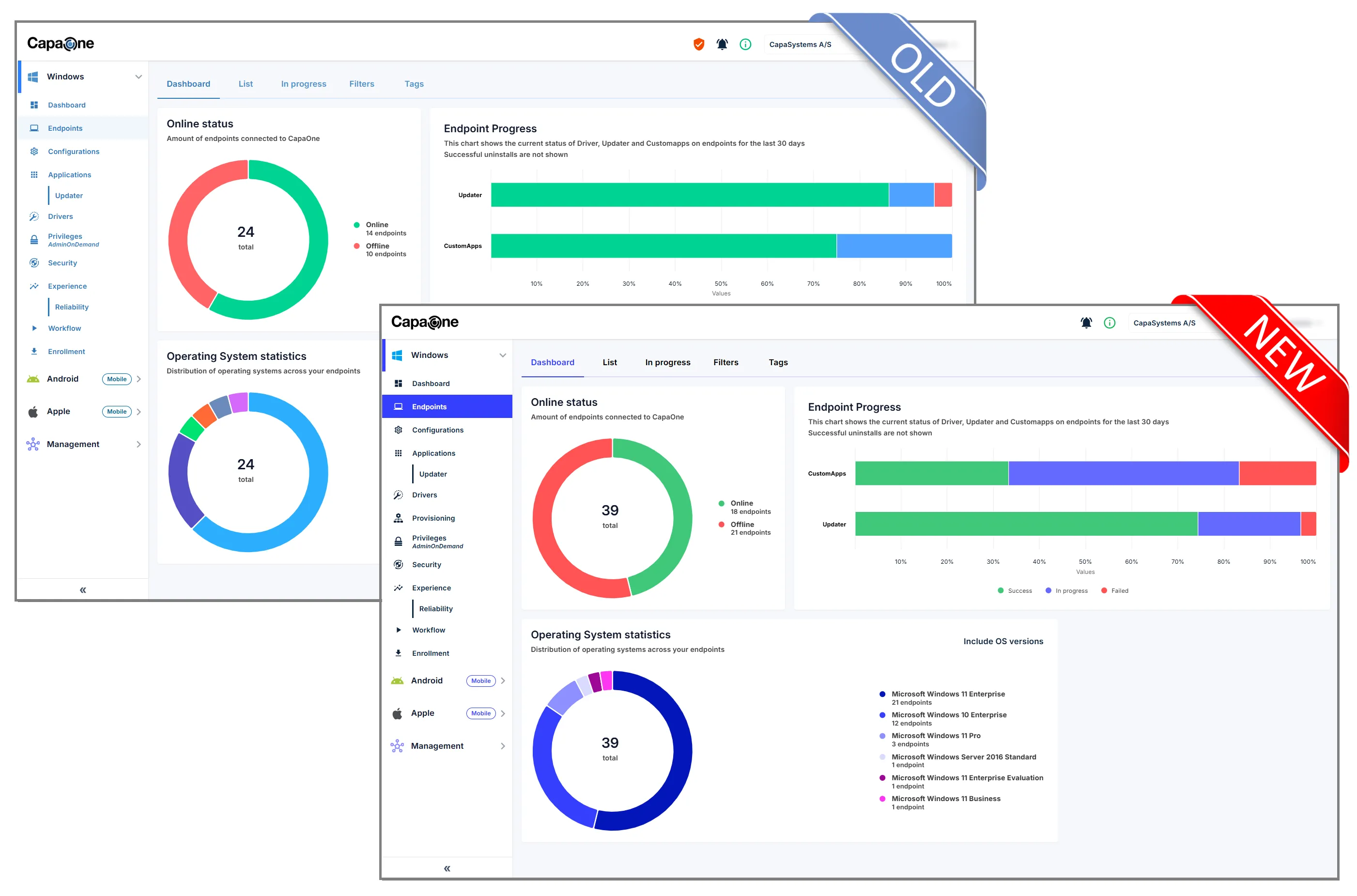The height and width of the screenshot is (896, 1357).
Task: Click the Experience chart icon in the OLD window
Action: (x=34, y=286)
